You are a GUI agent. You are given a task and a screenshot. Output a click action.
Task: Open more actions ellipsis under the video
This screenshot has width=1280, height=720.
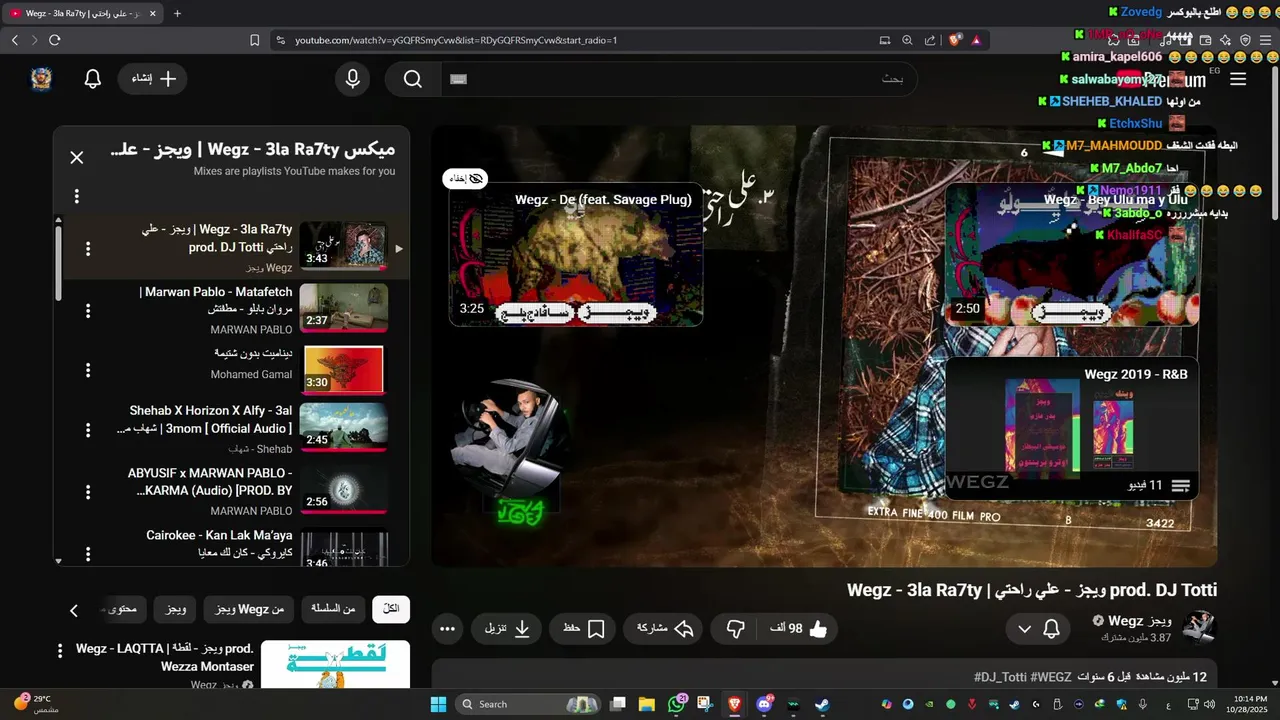(448, 629)
